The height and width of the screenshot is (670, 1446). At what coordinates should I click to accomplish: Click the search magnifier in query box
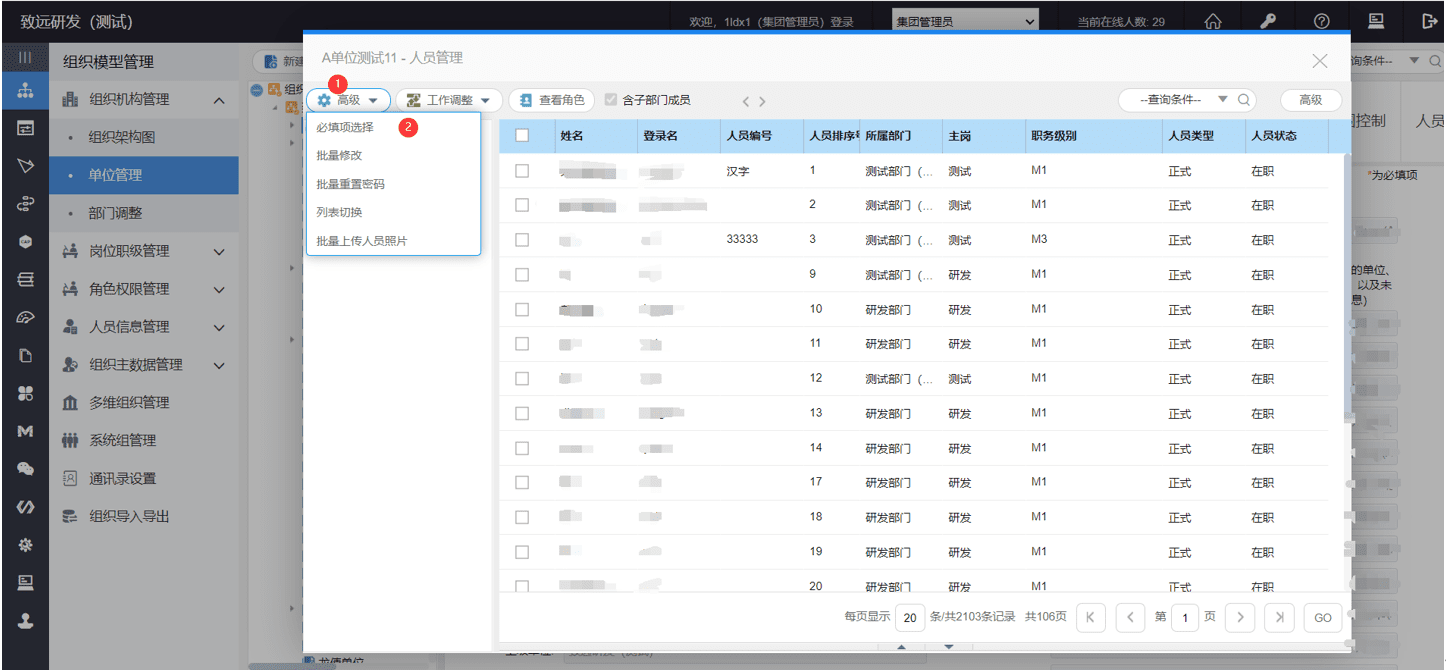click(x=1244, y=100)
